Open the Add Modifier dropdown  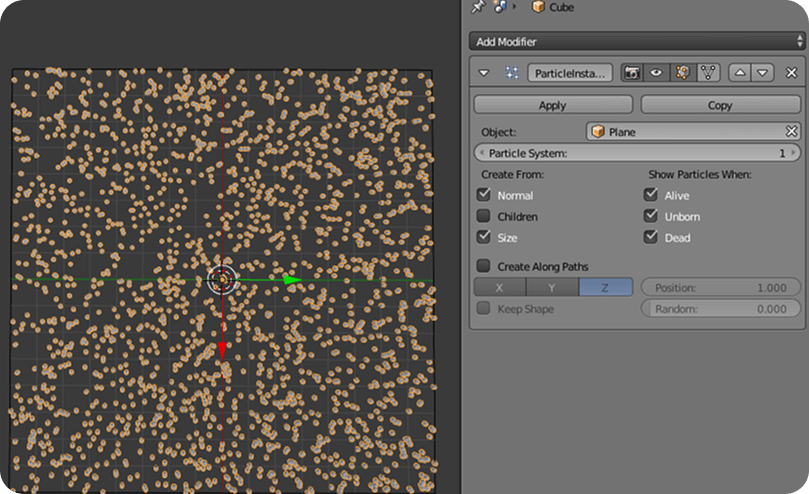(637, 41)
